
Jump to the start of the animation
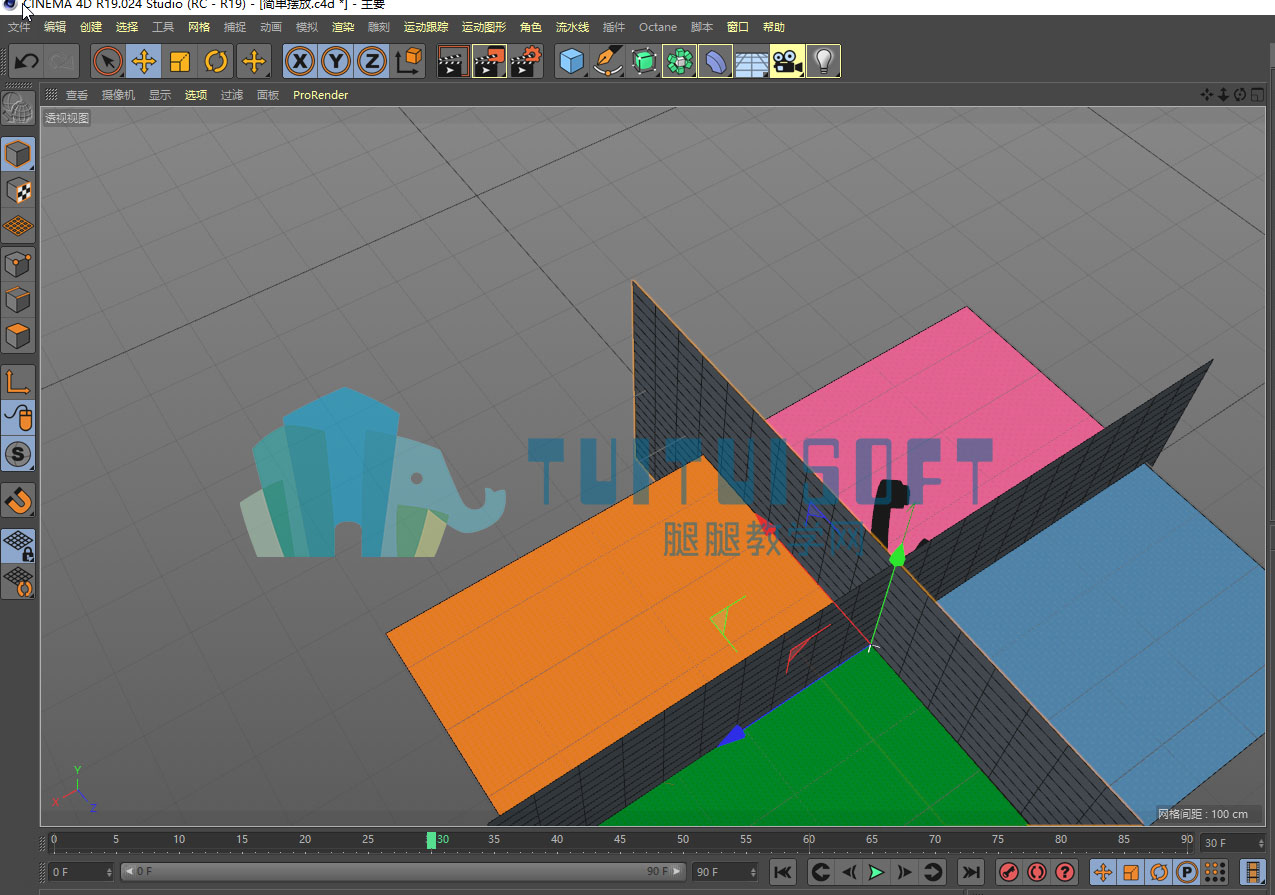783,872
